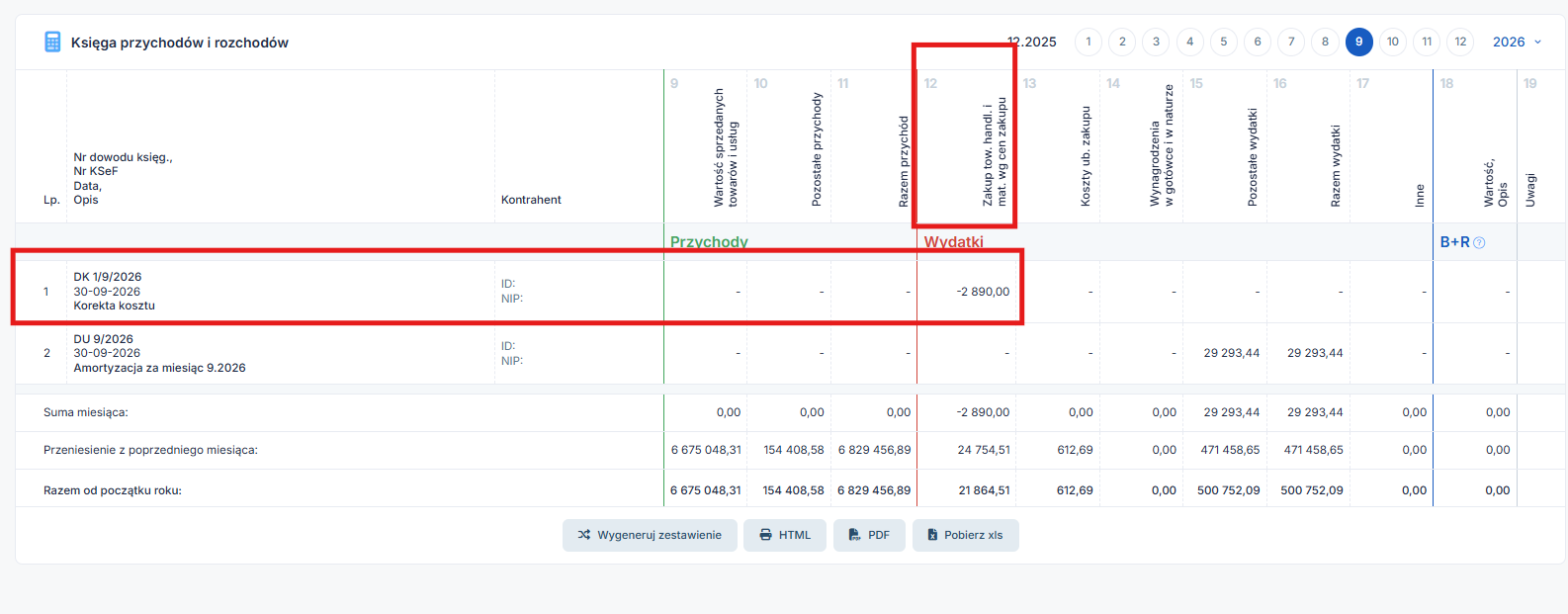The height and width of the screenshot is (614, 1568).
Task: Select month 12 in the selector
Action: pos(1460,42)
